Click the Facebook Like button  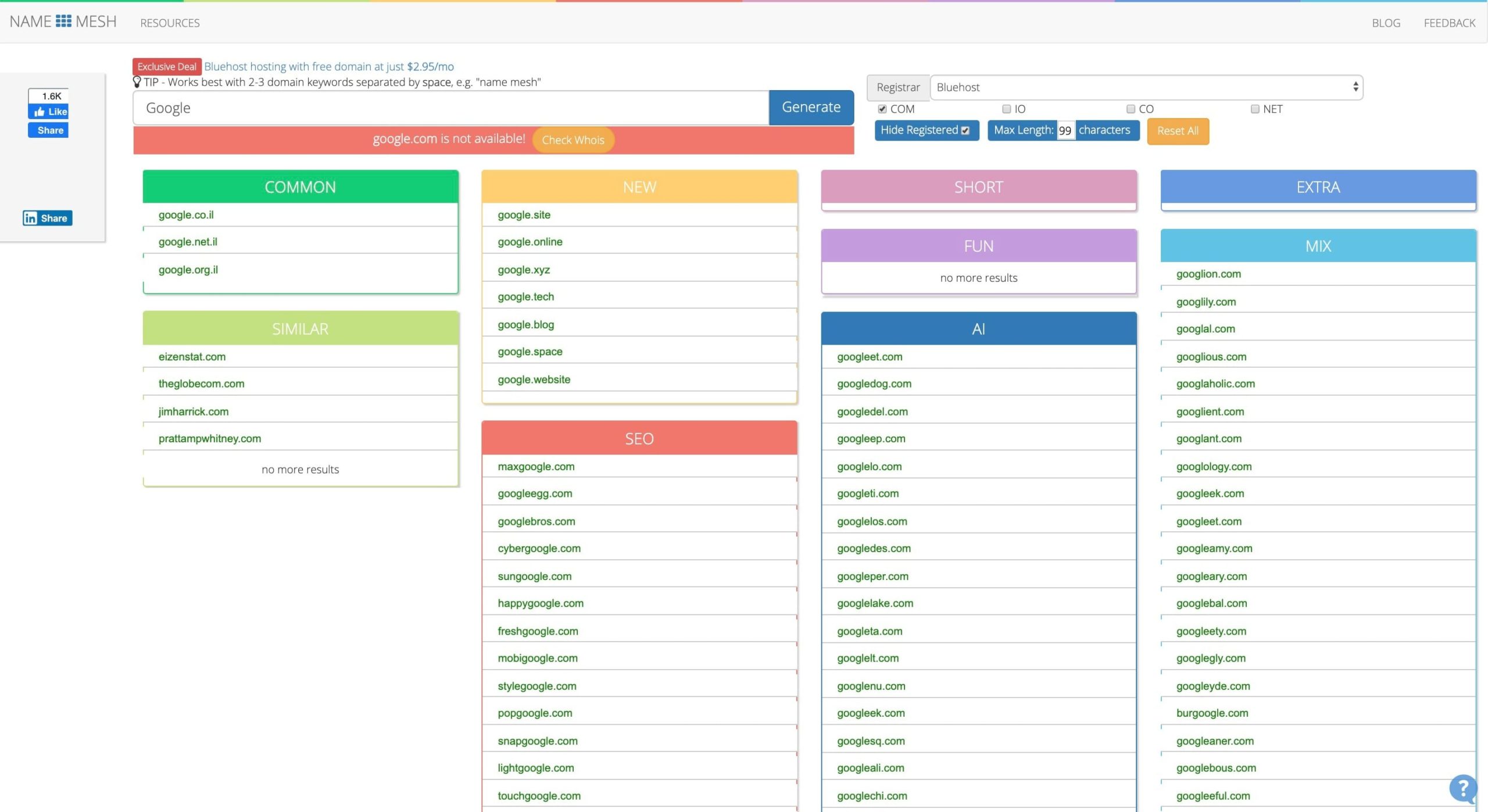click(x=49, y=112)
